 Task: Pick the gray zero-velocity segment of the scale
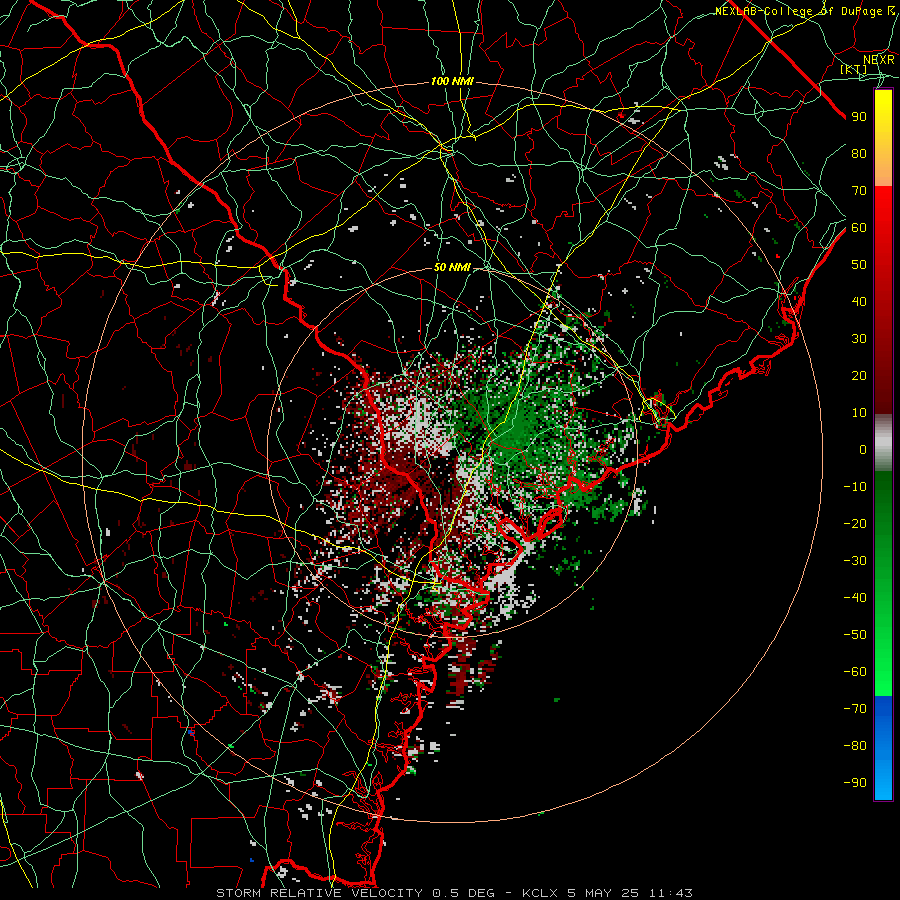(x=883, y=443)
